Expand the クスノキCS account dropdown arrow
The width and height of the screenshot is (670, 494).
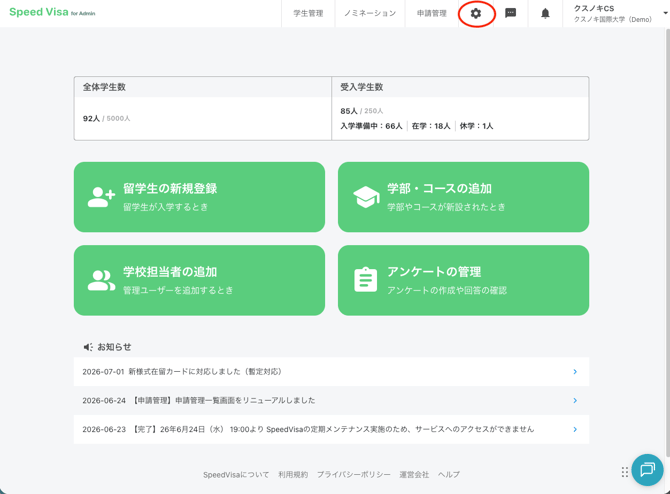(665, 13)
